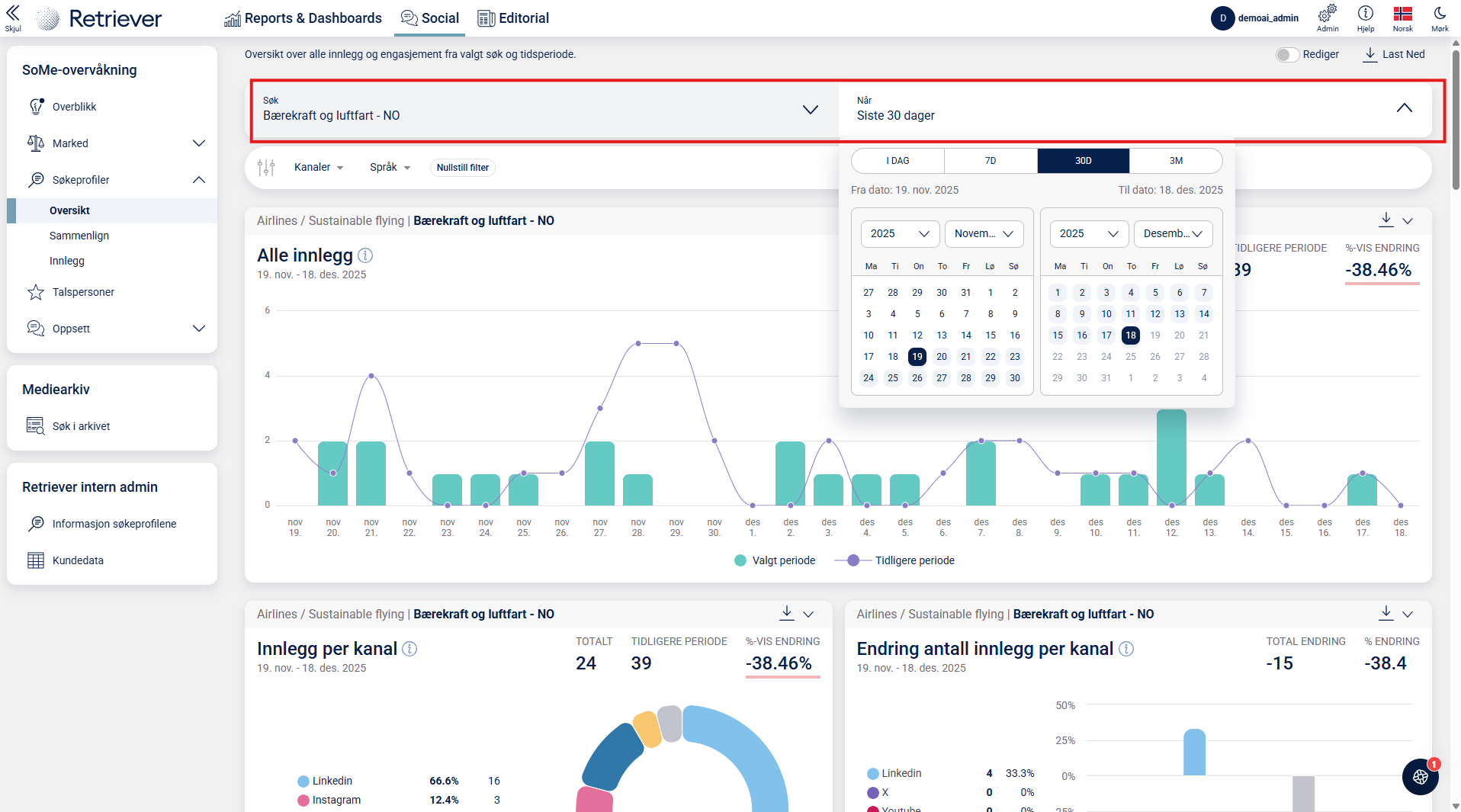This screenshot has width=1461, height=812.
Task: Select the 3M time range option
Action: click(x=1176, y=161)
